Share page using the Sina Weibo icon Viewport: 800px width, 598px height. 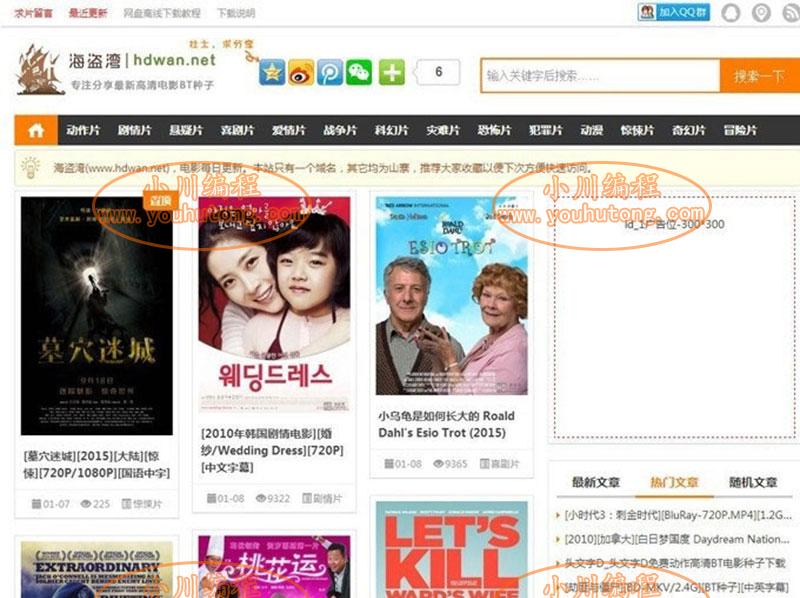[x=301, y=72]
